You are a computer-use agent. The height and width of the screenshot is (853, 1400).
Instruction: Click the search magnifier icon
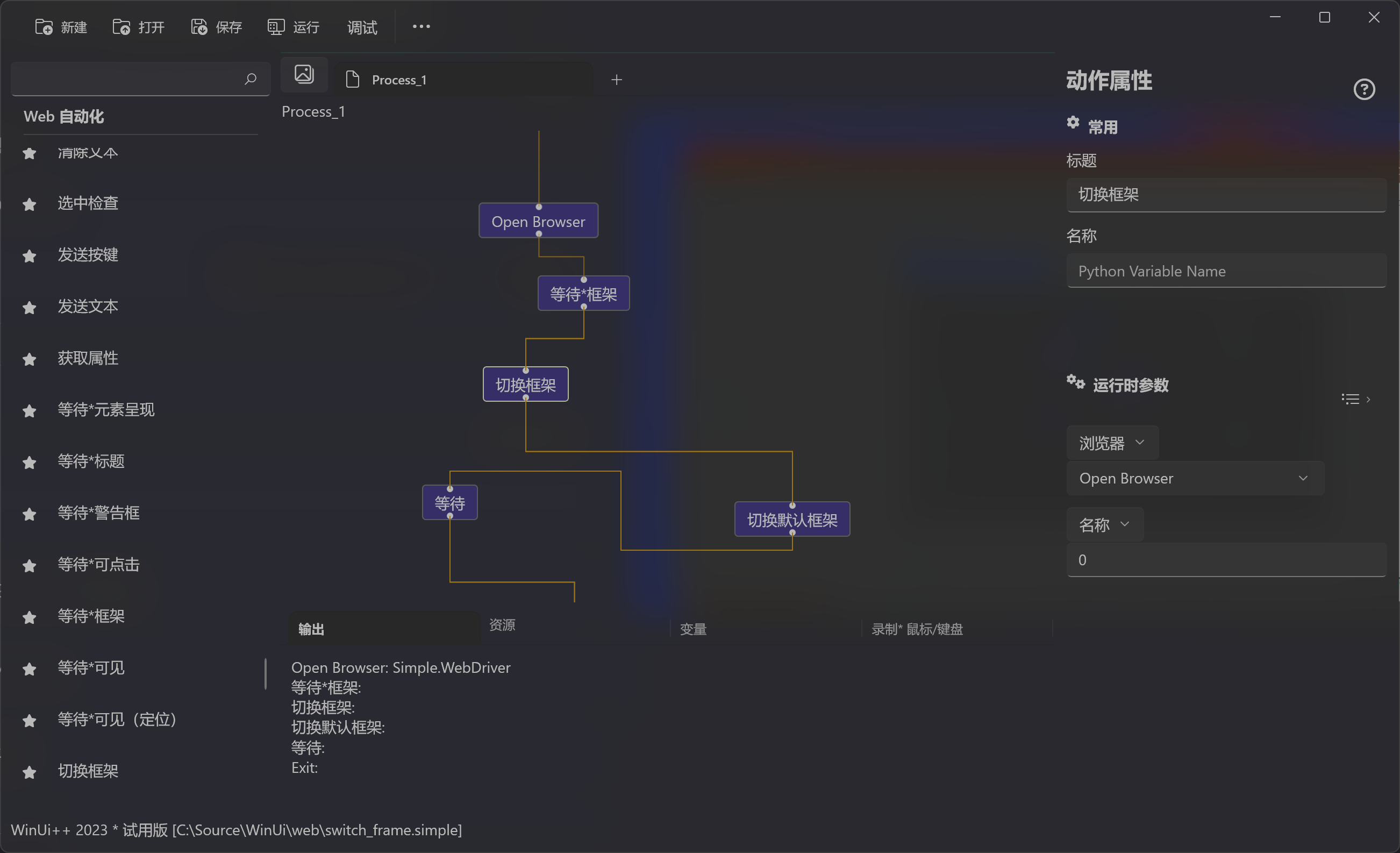251,79
